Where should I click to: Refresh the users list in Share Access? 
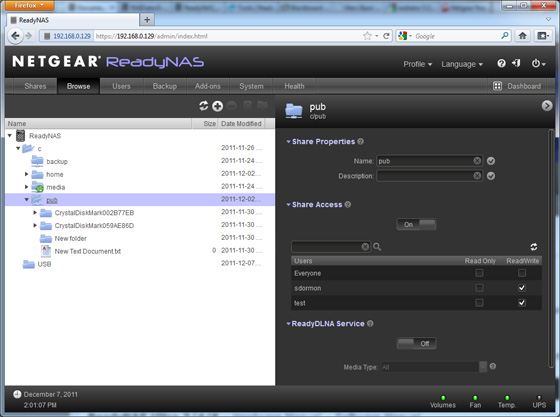[x=534, y=247]
